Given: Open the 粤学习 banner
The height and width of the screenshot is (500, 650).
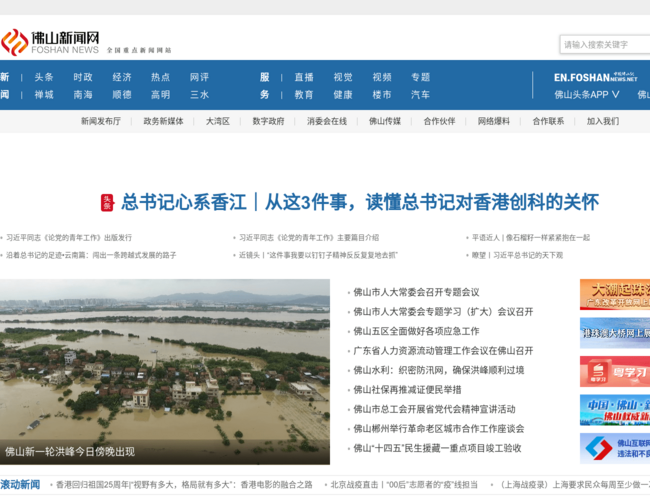Looking at the screenshot, I should click(614, 372).
